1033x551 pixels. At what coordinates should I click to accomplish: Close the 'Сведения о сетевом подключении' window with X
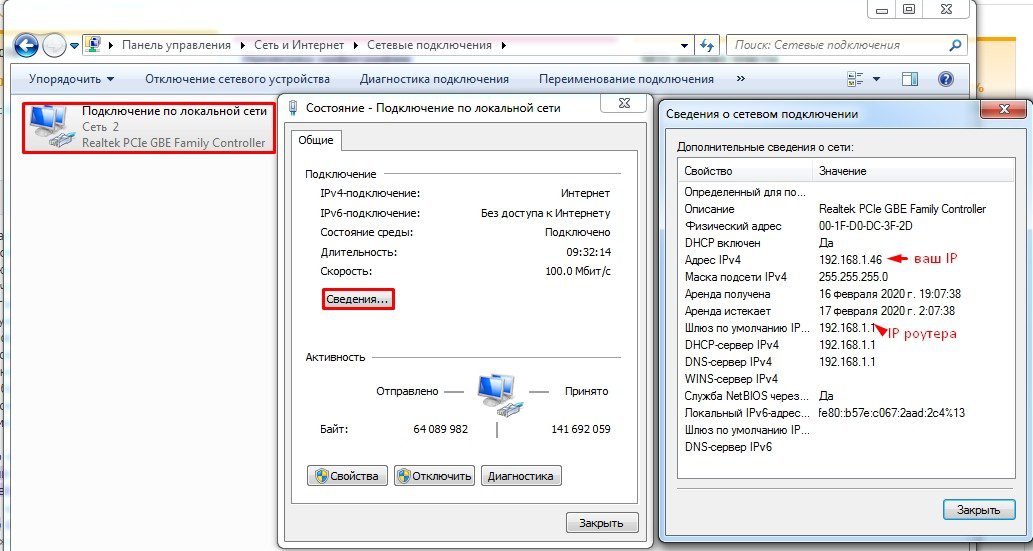[x=1004, y=109]
